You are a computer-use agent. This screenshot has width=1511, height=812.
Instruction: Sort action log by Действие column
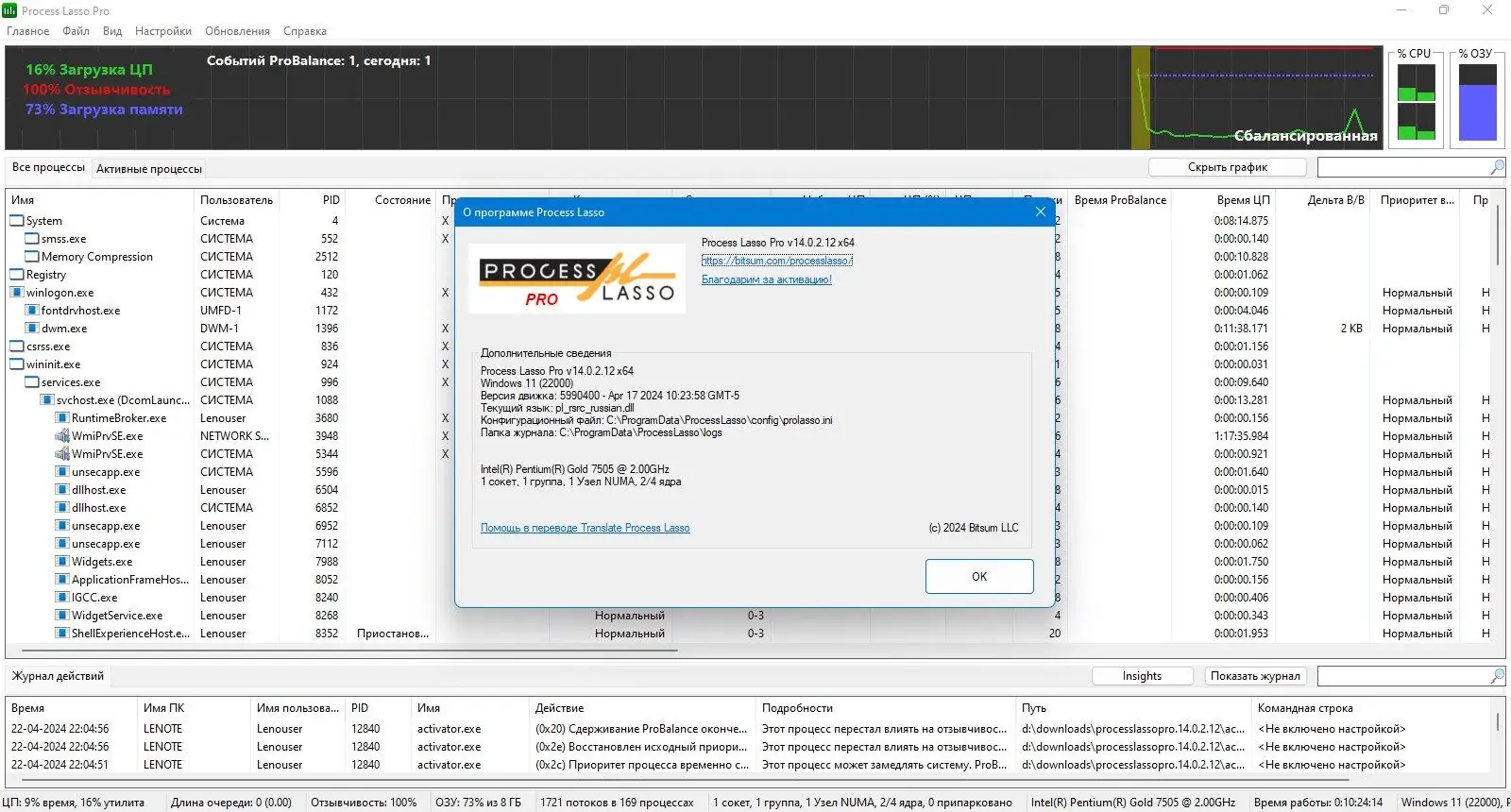pos(641,708)
